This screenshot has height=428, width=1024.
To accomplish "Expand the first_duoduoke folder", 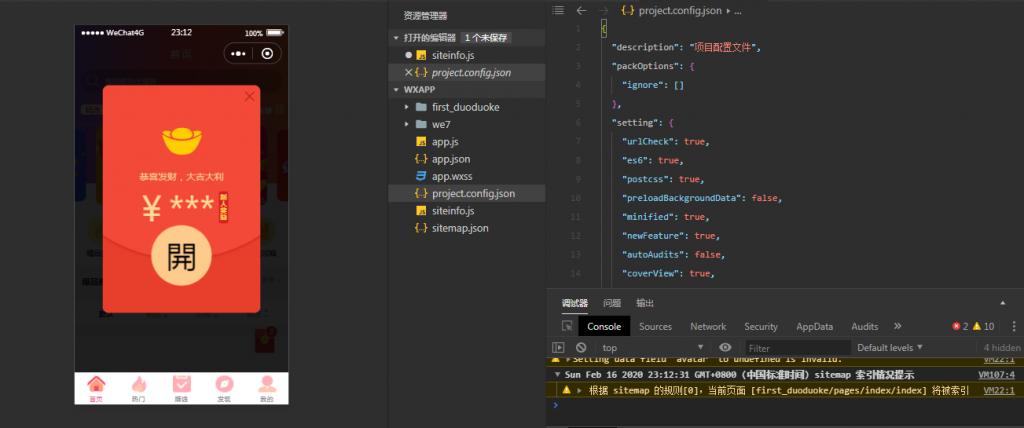I will (406, 107).
